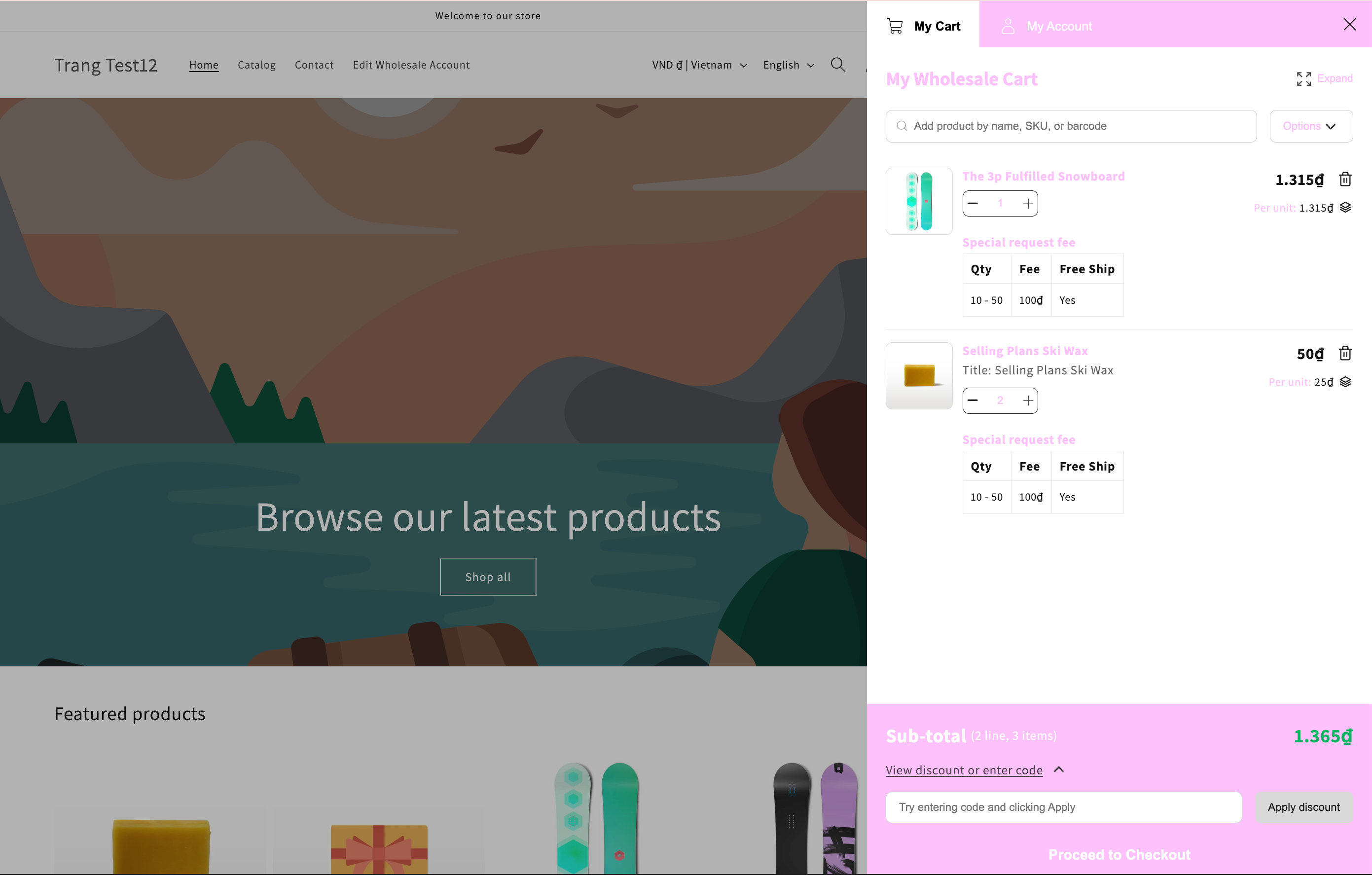
Task: Open the Options dropdown
Action: [x=1310, y=126]
